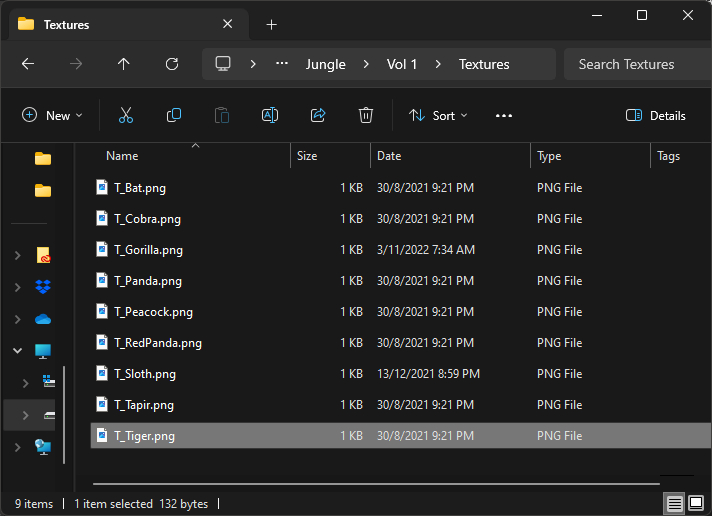Switch to large thumbnails view
The image size is (712, 516).
(696, 503)
